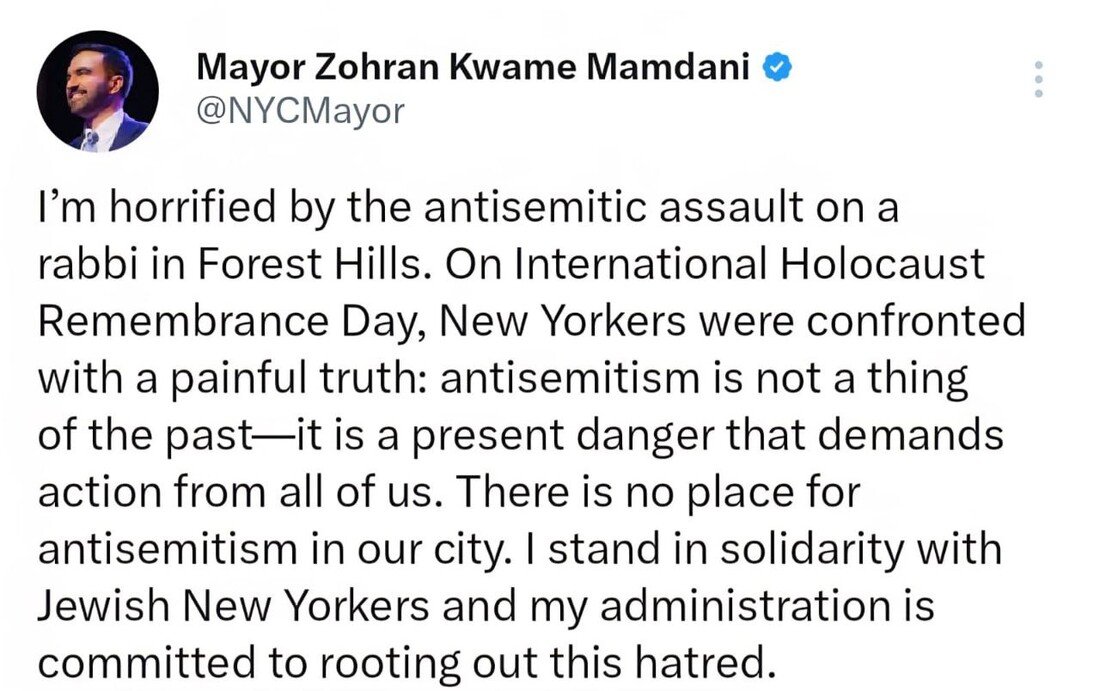Open Mayor Mamdani's profile picture

(97, 91)
